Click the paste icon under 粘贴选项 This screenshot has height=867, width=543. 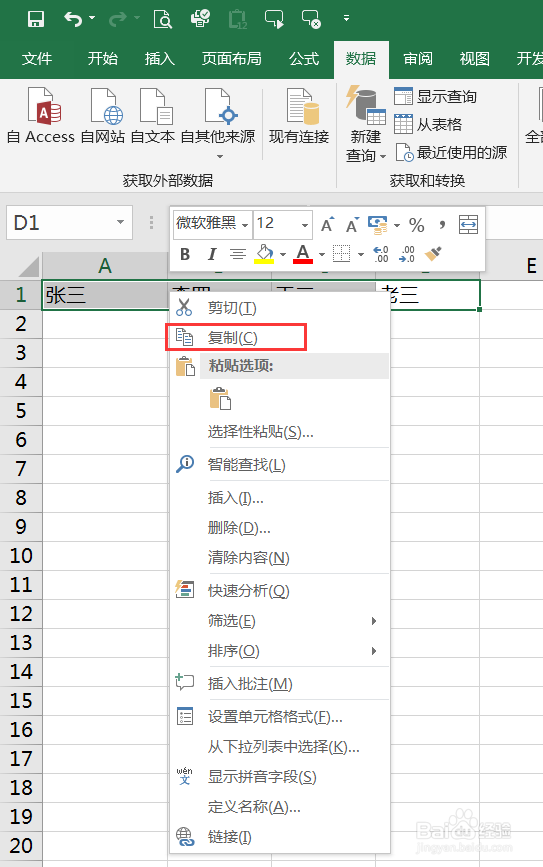pos(220,399)
